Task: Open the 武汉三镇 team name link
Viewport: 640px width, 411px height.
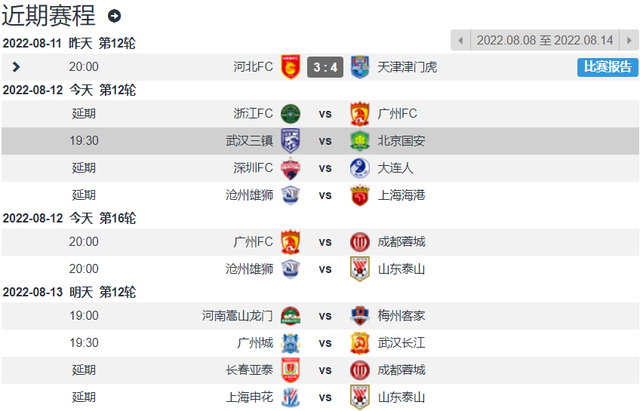Action: click(249, 141)
